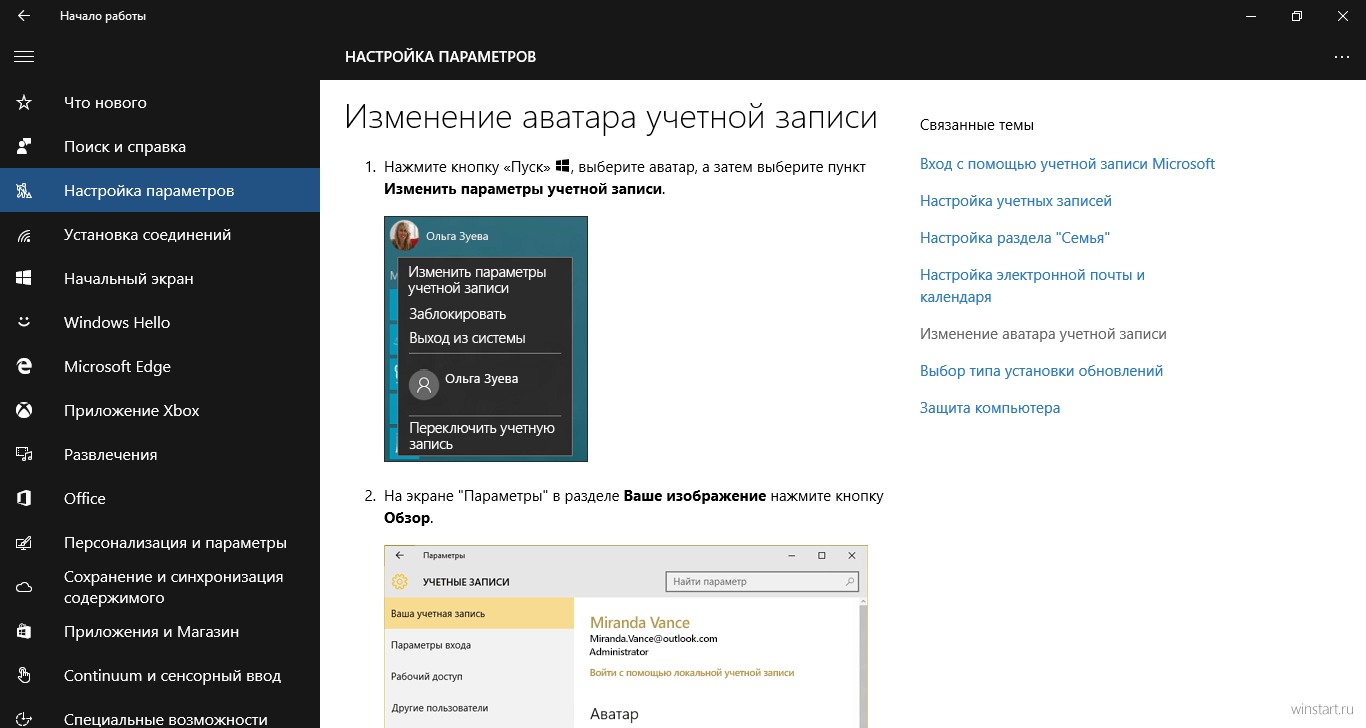Click the store bag icon for Приложения и Магазин
Image resolution: width=1366 pixels, height=728 pixels.
pos(24,632)
